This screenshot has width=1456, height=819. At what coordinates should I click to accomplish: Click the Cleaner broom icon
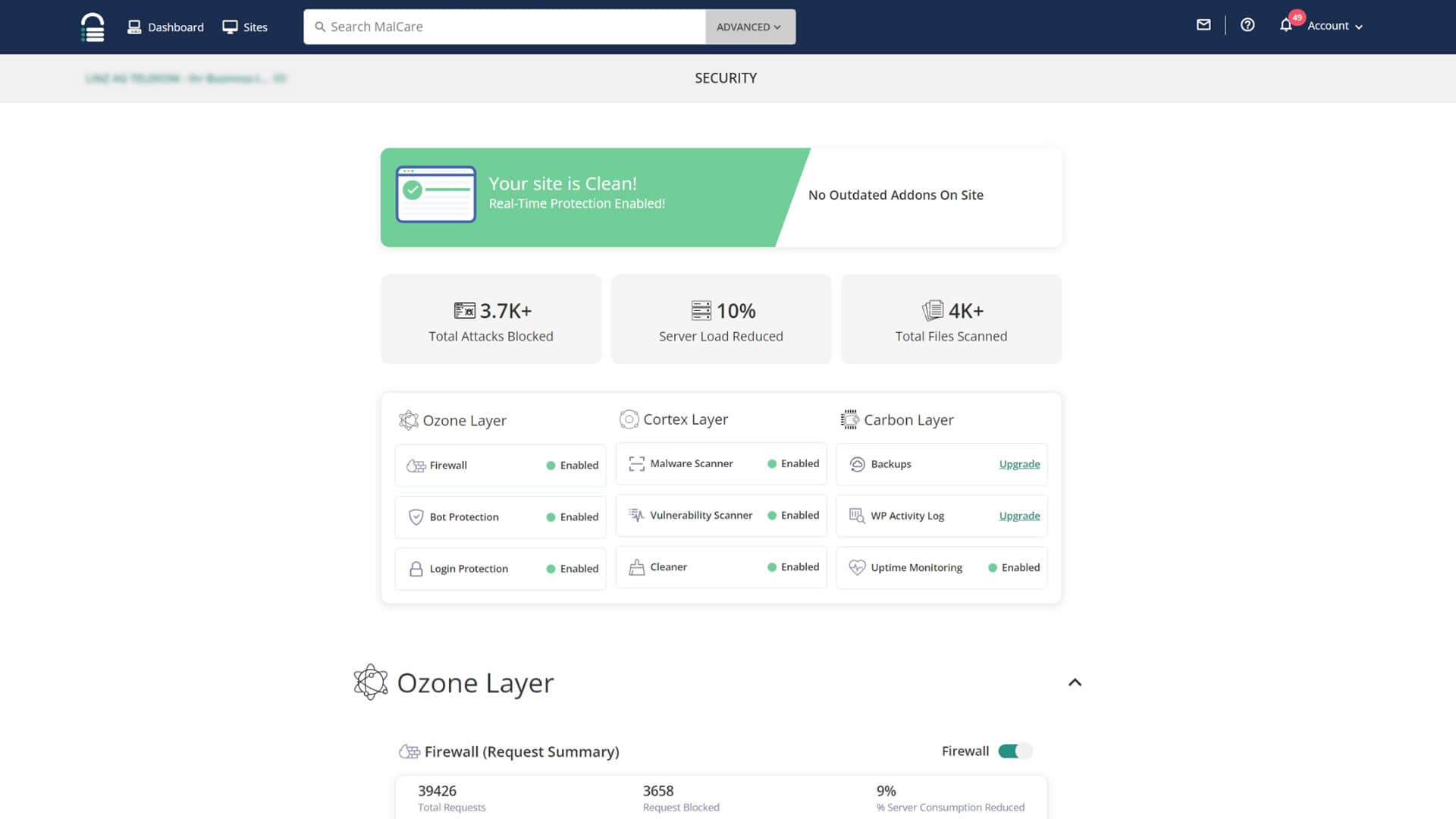click(636, 567)
